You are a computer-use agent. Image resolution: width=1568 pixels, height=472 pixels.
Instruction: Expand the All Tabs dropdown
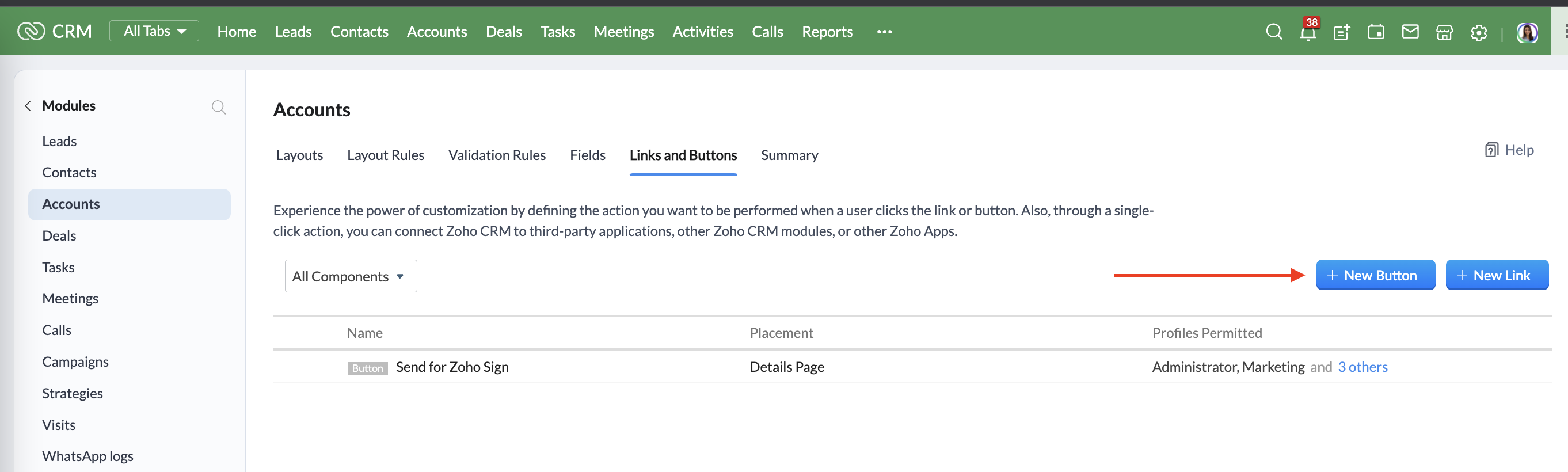click(154, 31)
